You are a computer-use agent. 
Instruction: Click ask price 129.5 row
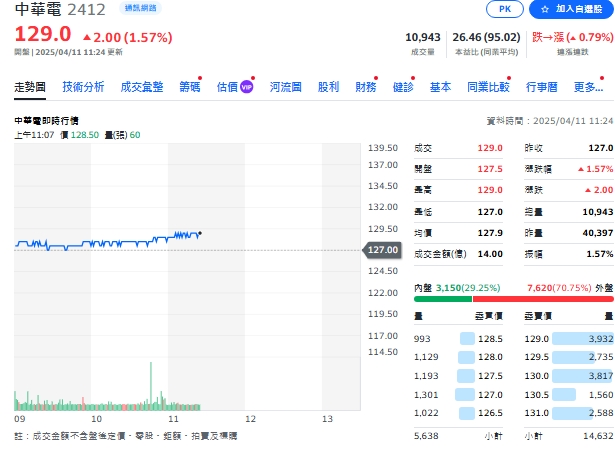pyautogui.click(x=569, y=357)
